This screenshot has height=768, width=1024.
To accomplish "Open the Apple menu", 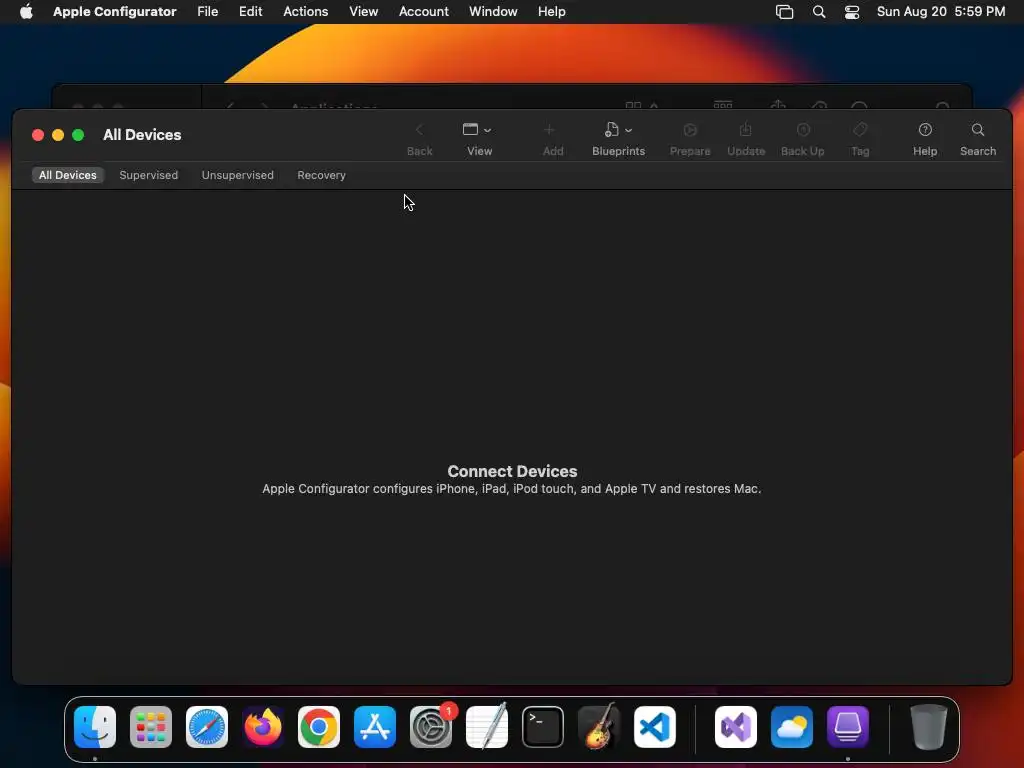I will pos(26,11).
